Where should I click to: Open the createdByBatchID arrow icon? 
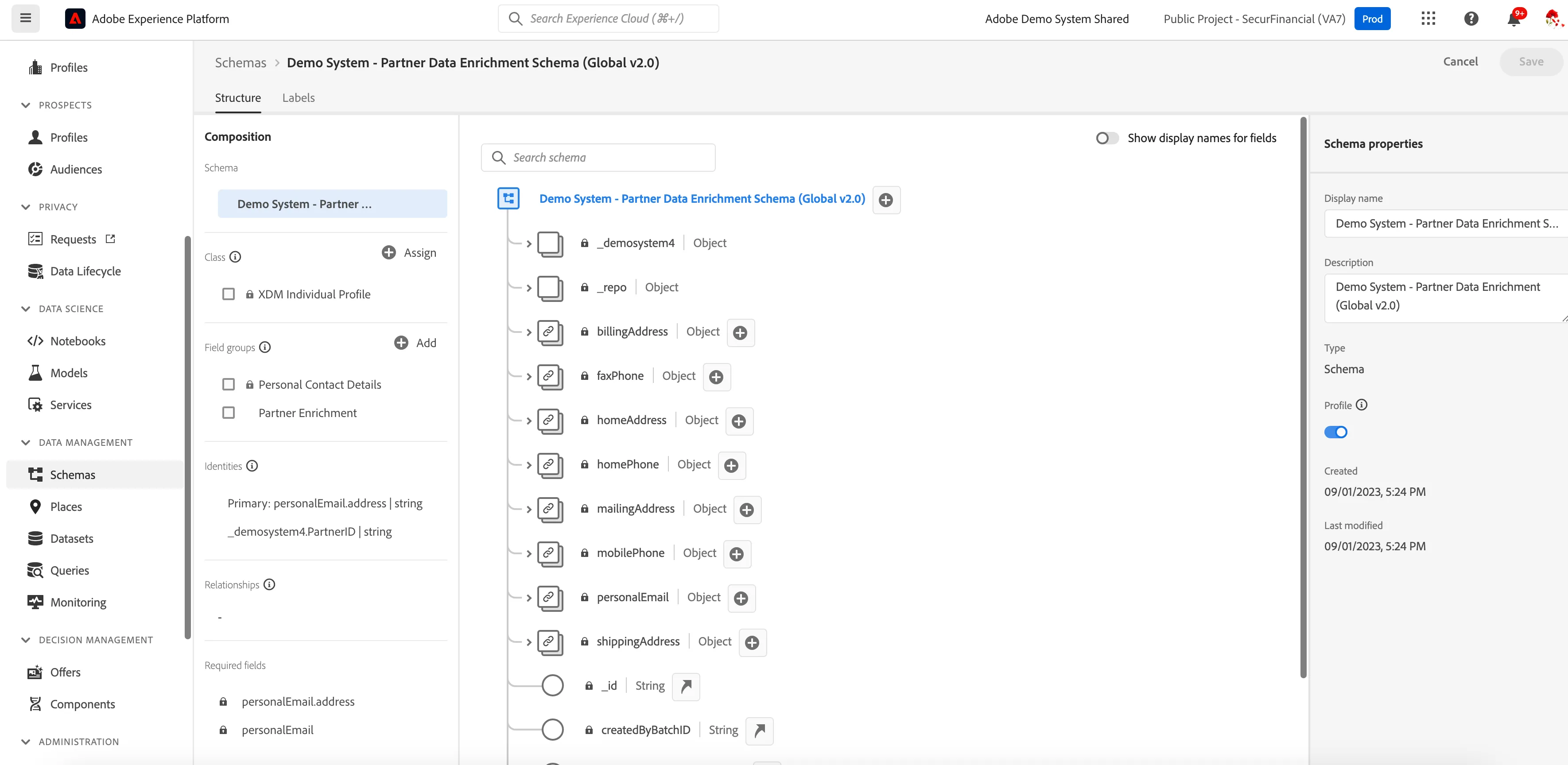point(760,731)
